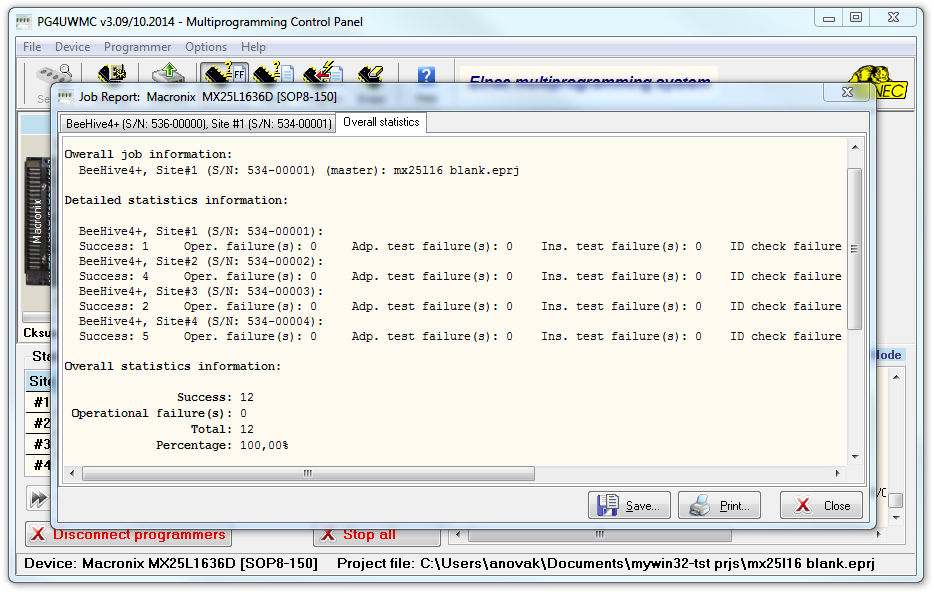Screen dimensions: 934x594
Task: Click the load project green arrow icon
Action: tap(169, 73)
